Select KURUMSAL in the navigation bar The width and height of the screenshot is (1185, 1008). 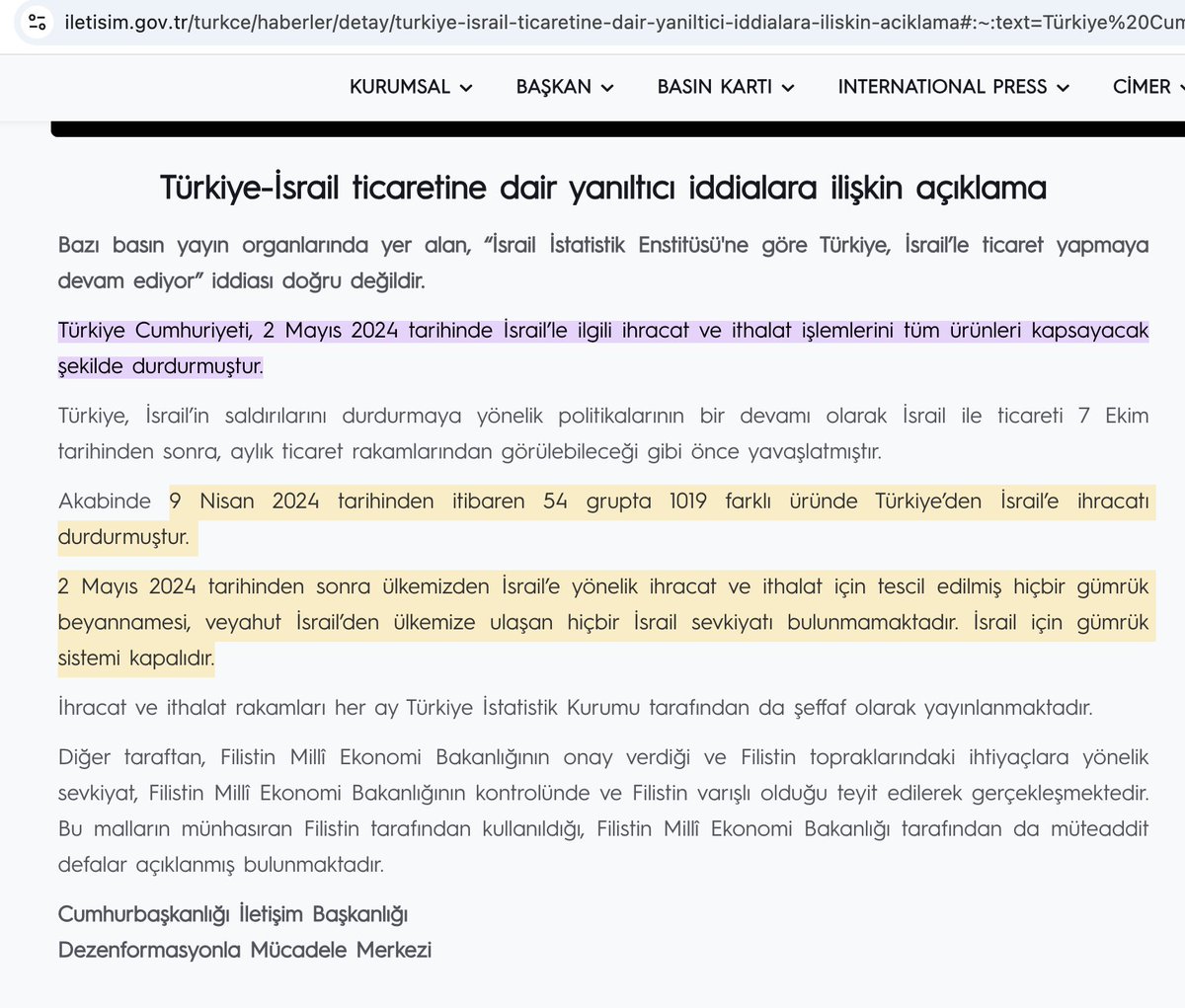click(x=399, y=87)
